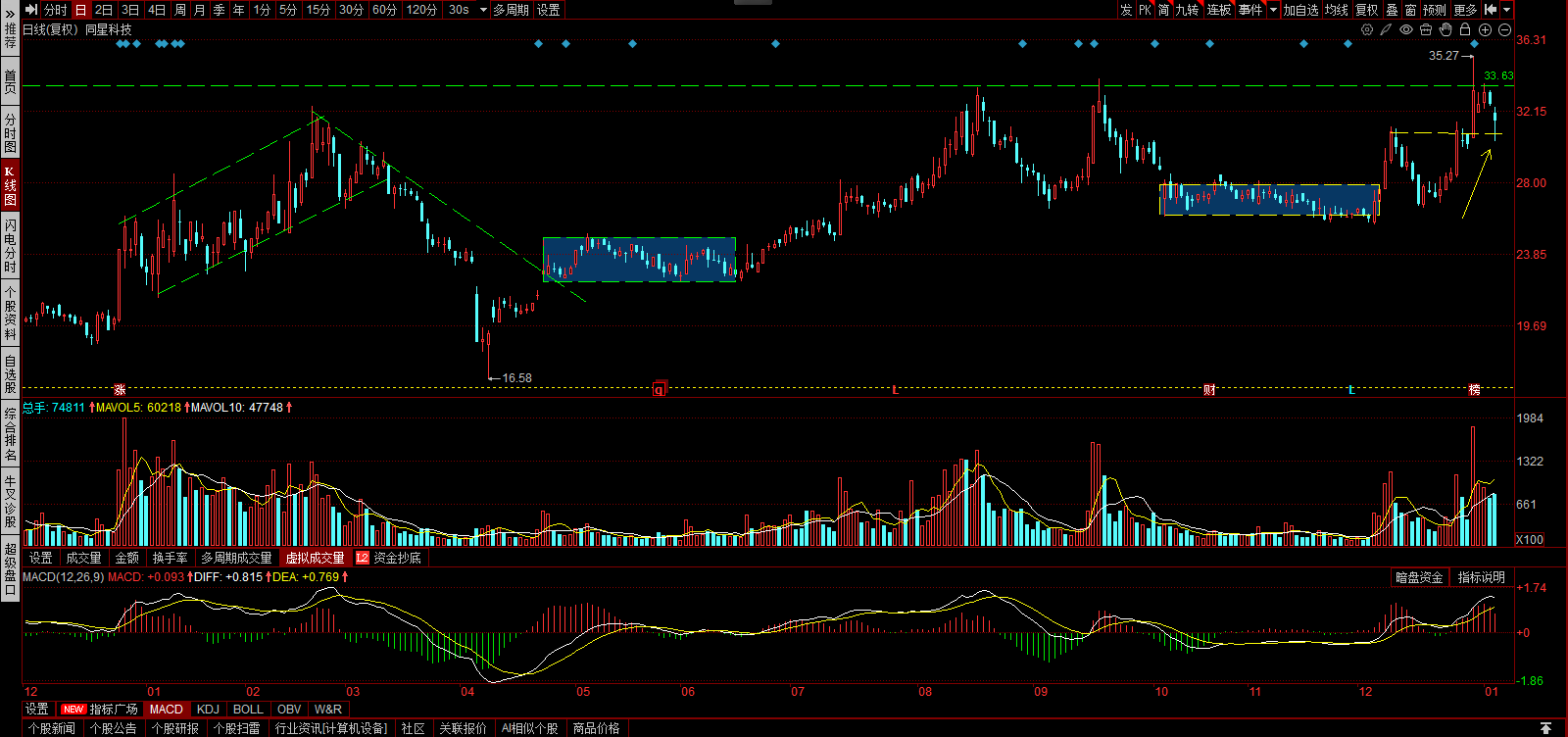
Task: Switch to 分时 time-sharing view
Action: point(56,10)
